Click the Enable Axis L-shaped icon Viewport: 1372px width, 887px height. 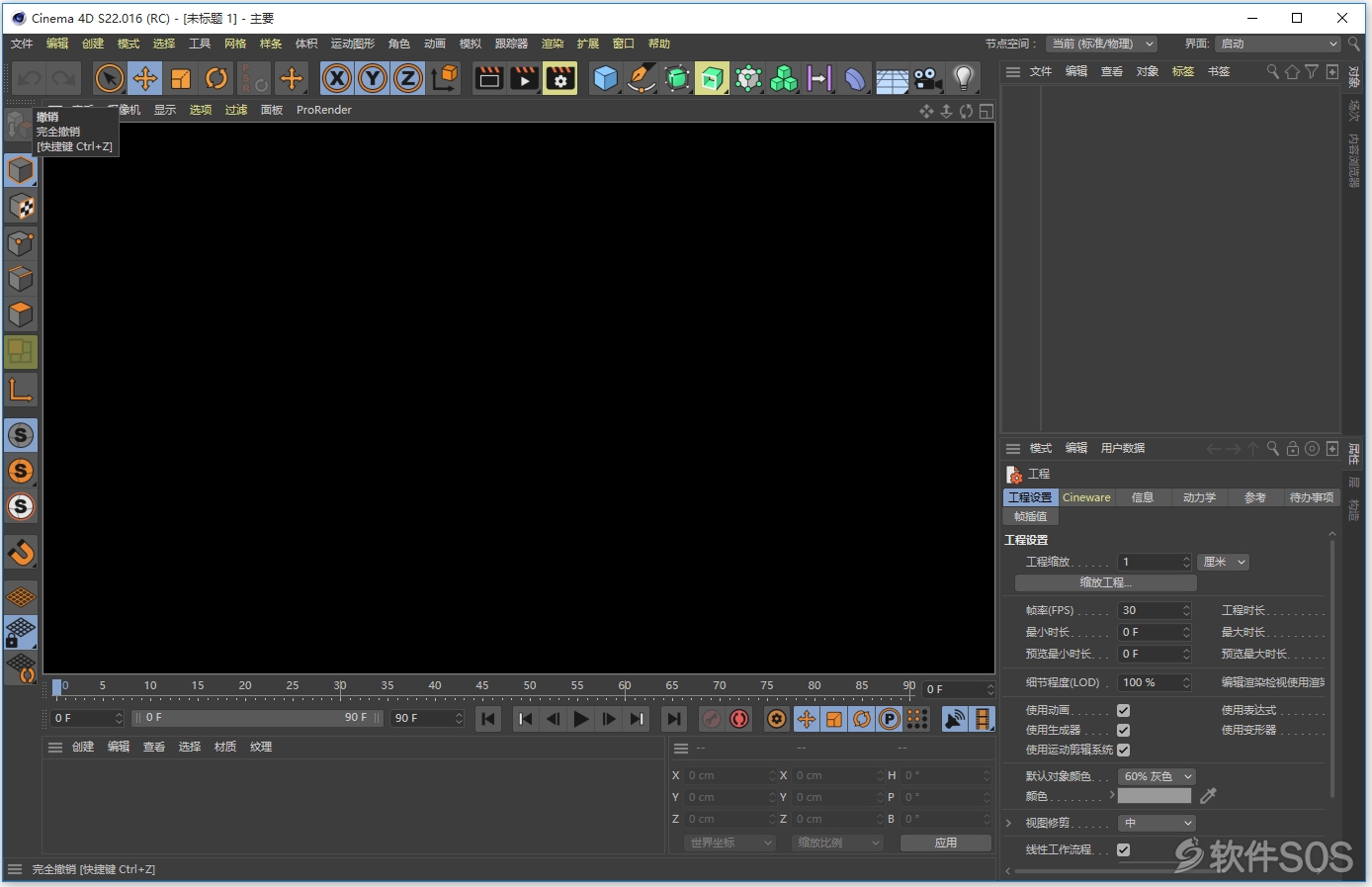click(x=21, y=390)
